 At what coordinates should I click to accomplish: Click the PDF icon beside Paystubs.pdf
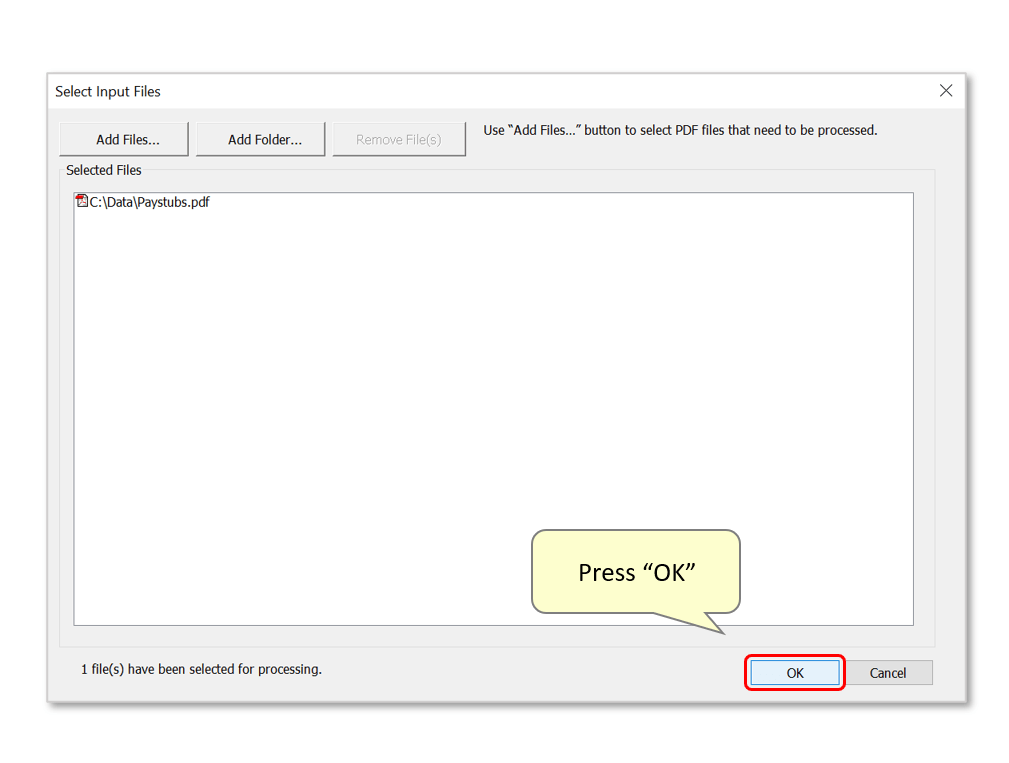pyautogui.click(x=81, y=201)
